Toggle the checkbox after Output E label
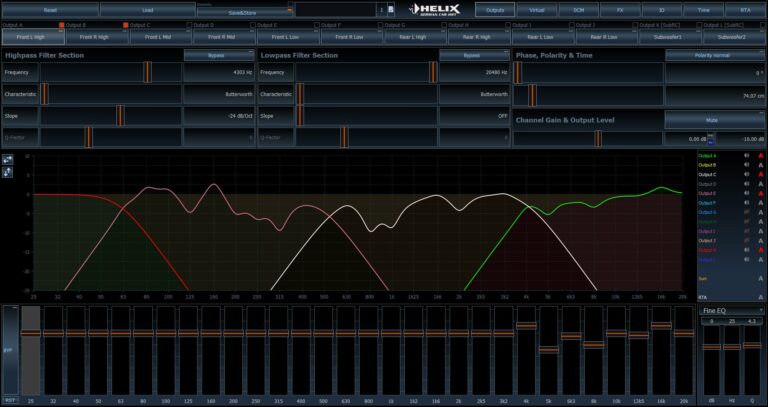 click(316, 25)
